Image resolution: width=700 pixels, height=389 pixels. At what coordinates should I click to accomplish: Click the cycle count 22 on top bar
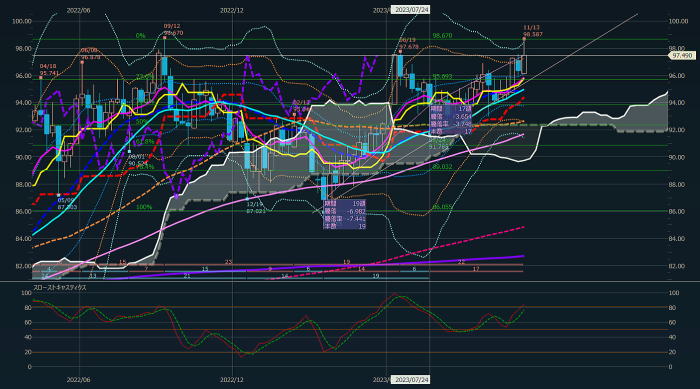pyautogui.click(x=461, y=262)
